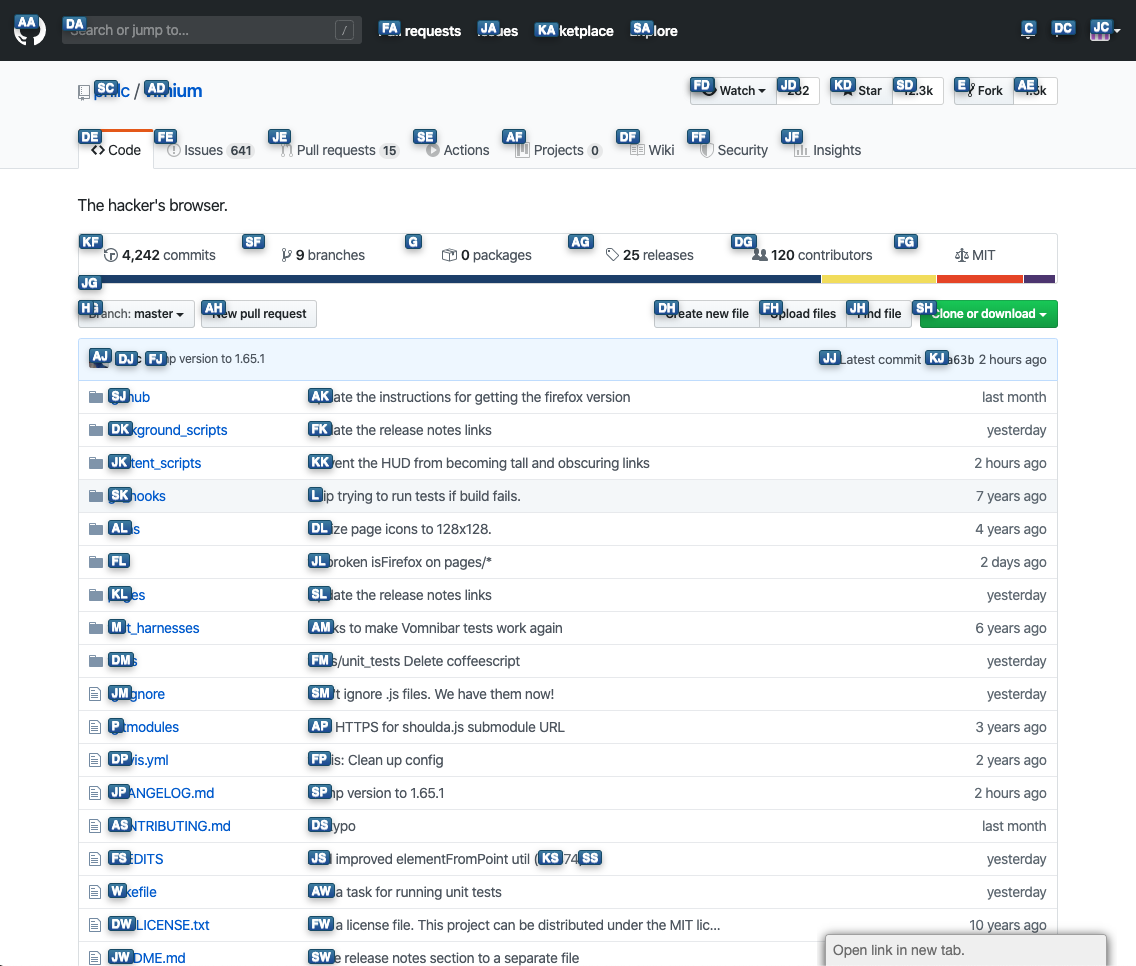Open the .github folder
The height and width of the screenshot is (966, 1136).
pos(129,397)
